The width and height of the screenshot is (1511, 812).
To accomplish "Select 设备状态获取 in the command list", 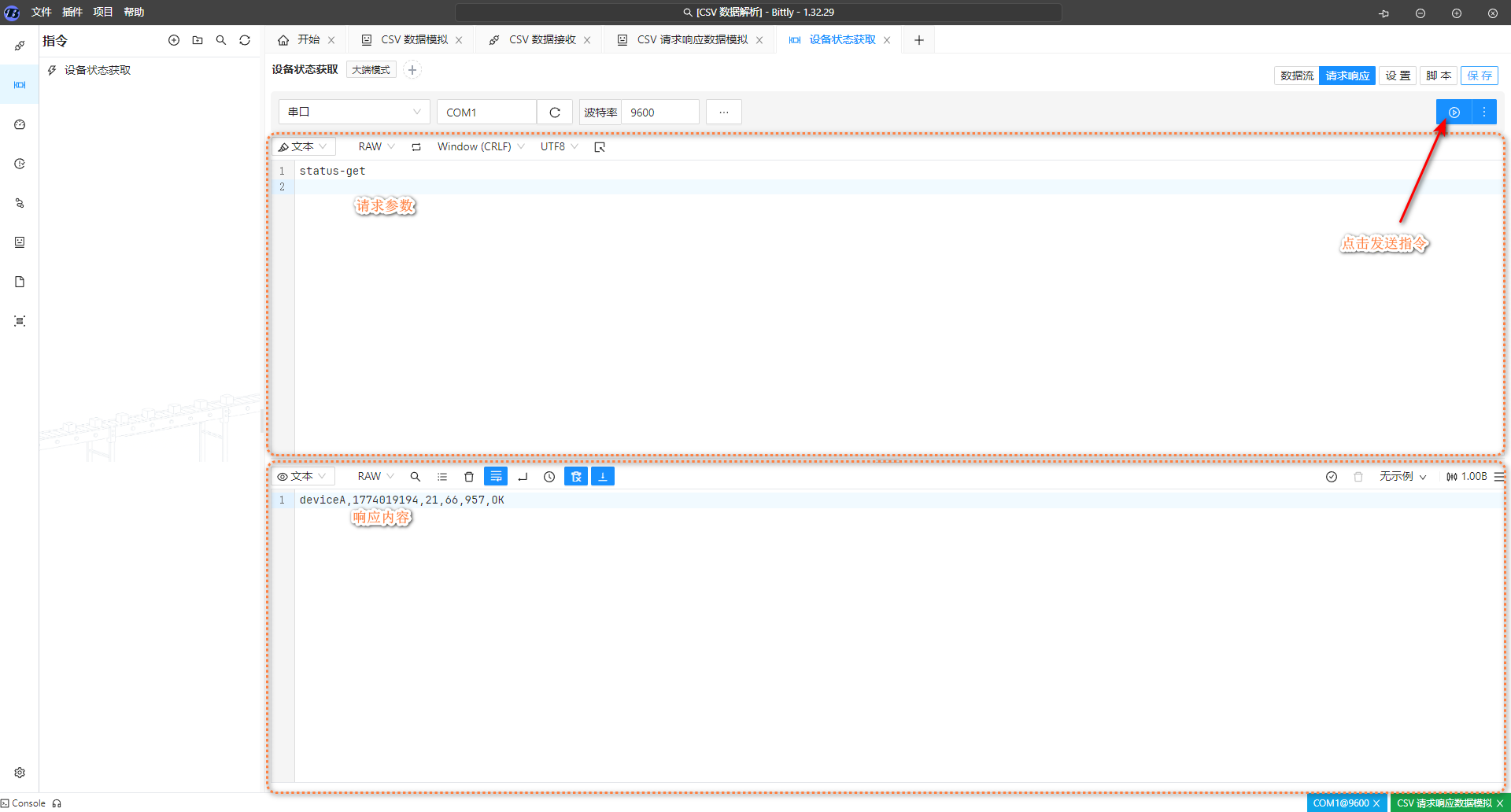I will click(98, 70).
